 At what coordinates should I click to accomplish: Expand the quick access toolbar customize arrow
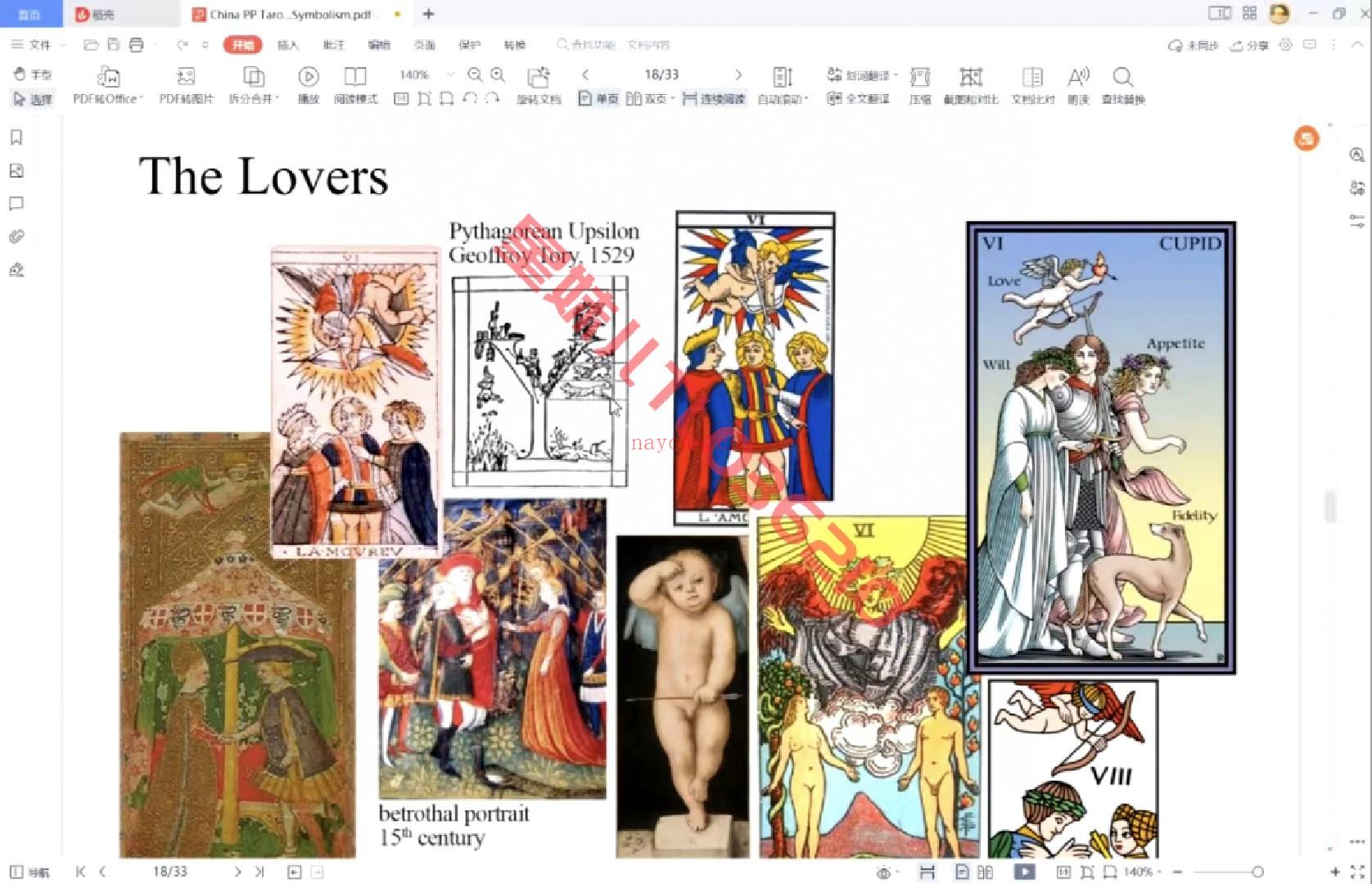pos(205,45)
